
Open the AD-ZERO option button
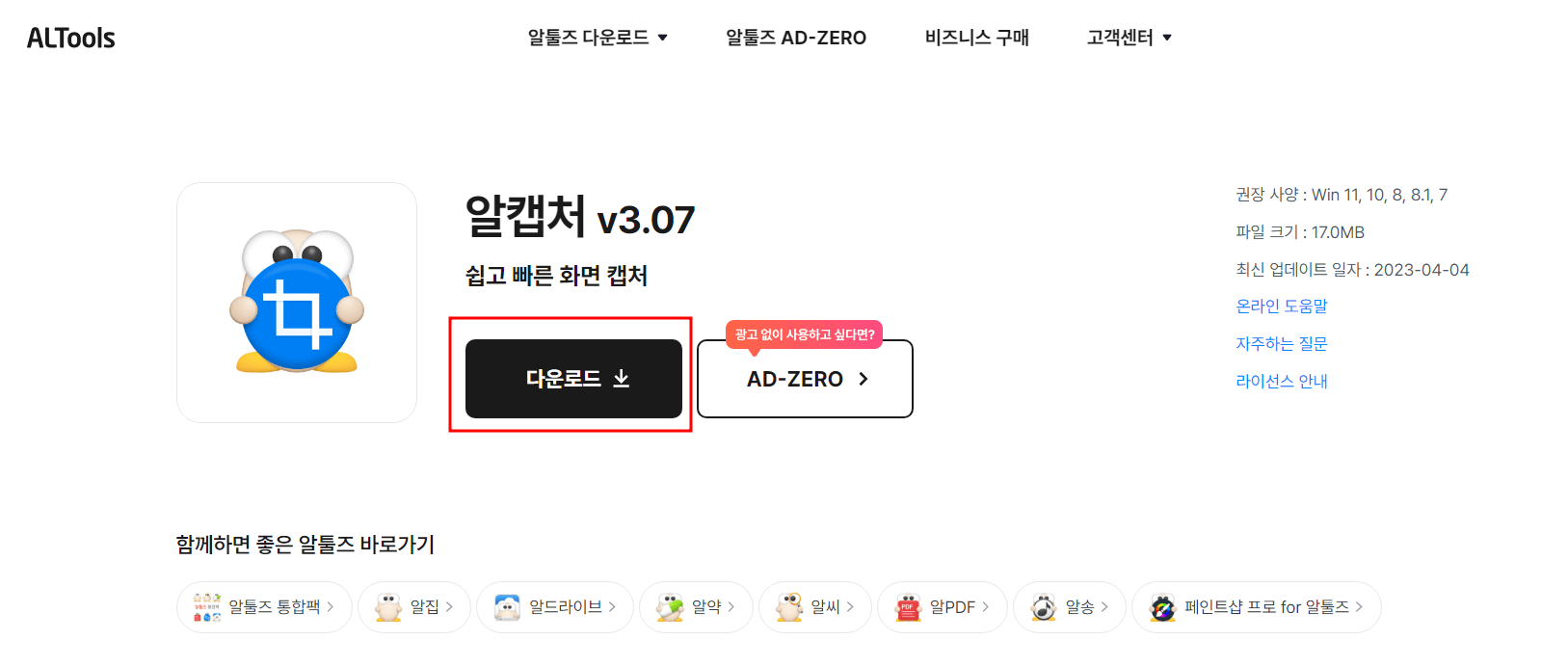[805, 379]
